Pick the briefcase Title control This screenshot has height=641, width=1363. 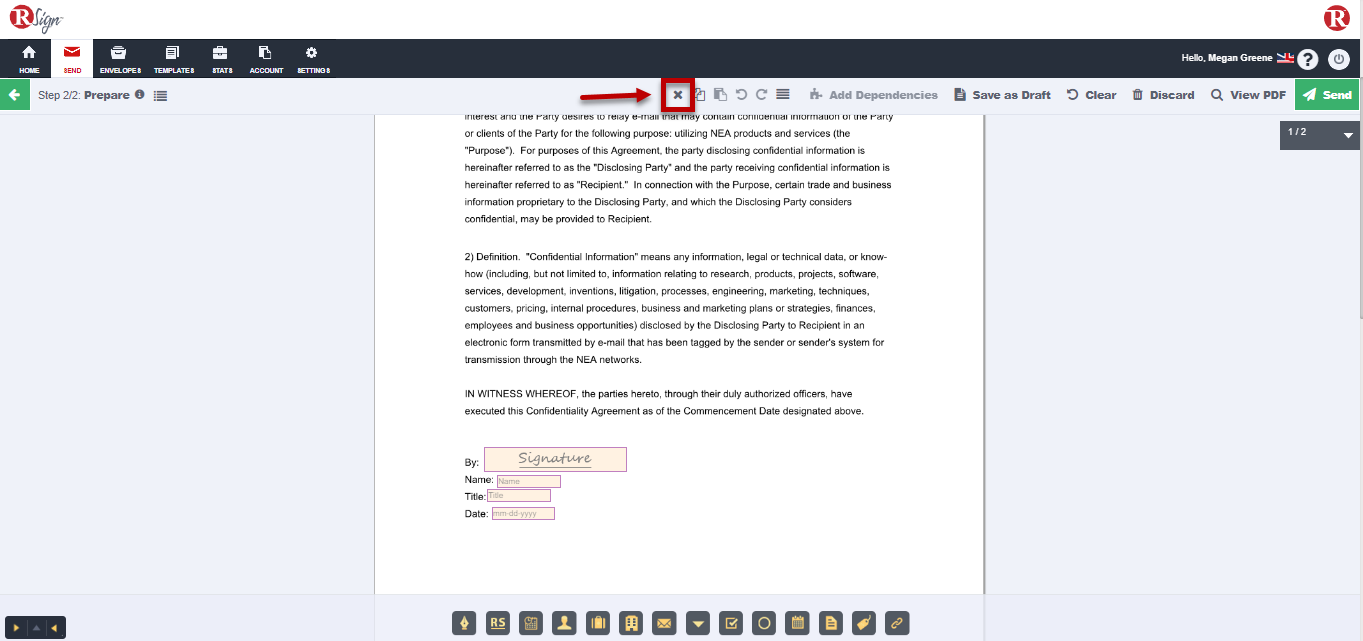[x=598, y=623]
